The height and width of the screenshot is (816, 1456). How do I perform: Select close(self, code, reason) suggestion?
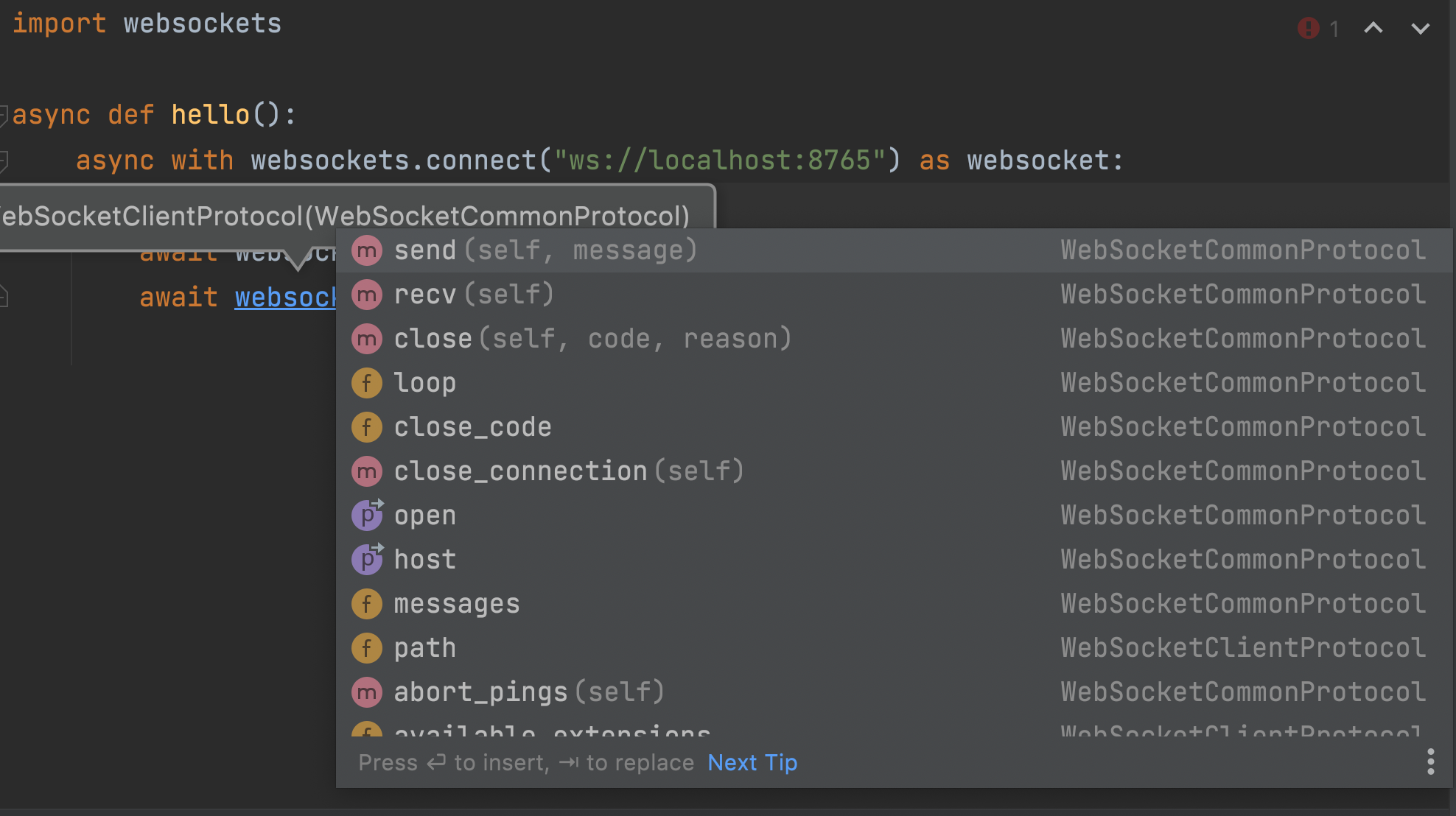pos(592,339)
